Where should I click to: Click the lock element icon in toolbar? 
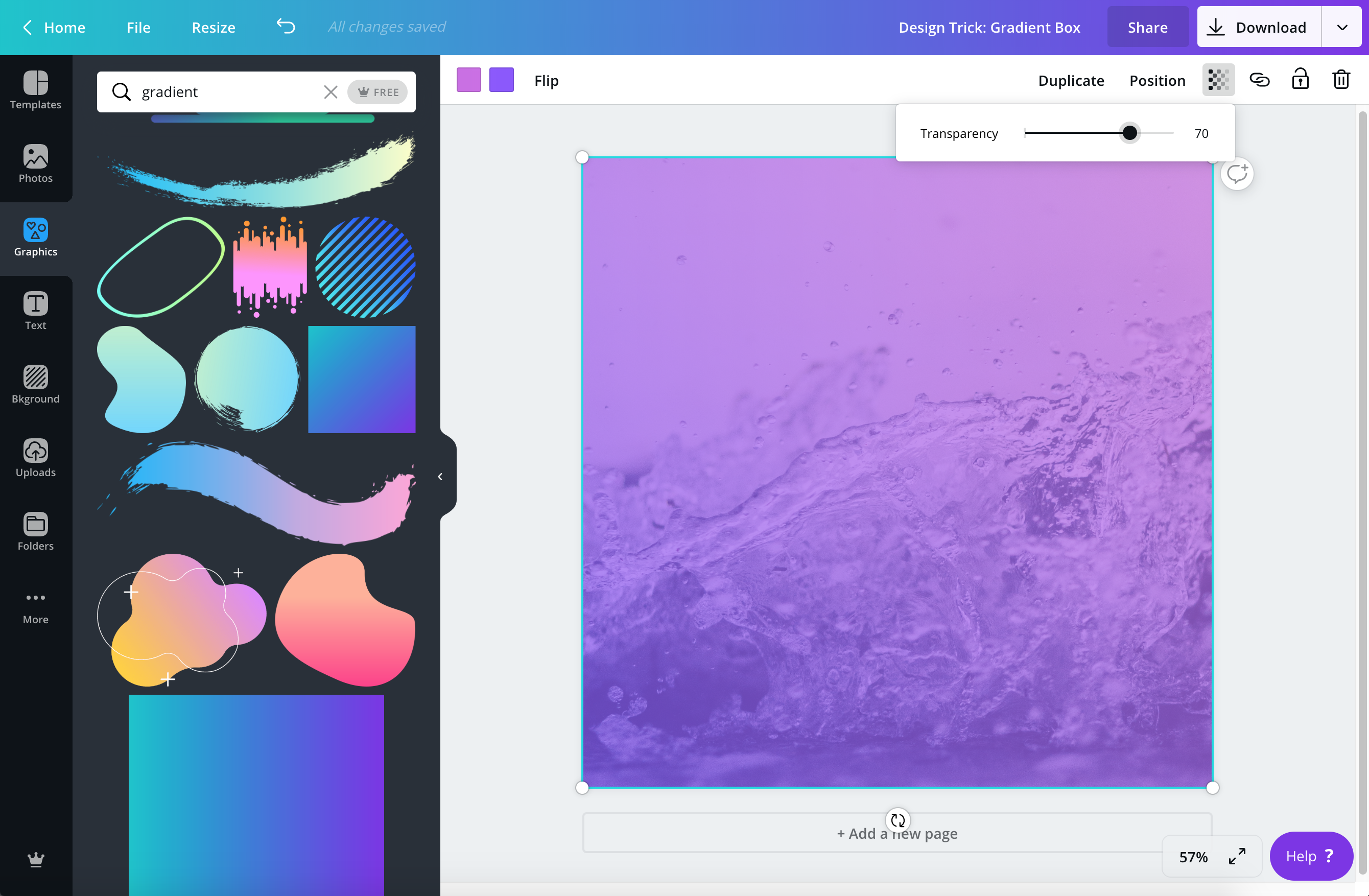click(x=1300, y=79)
